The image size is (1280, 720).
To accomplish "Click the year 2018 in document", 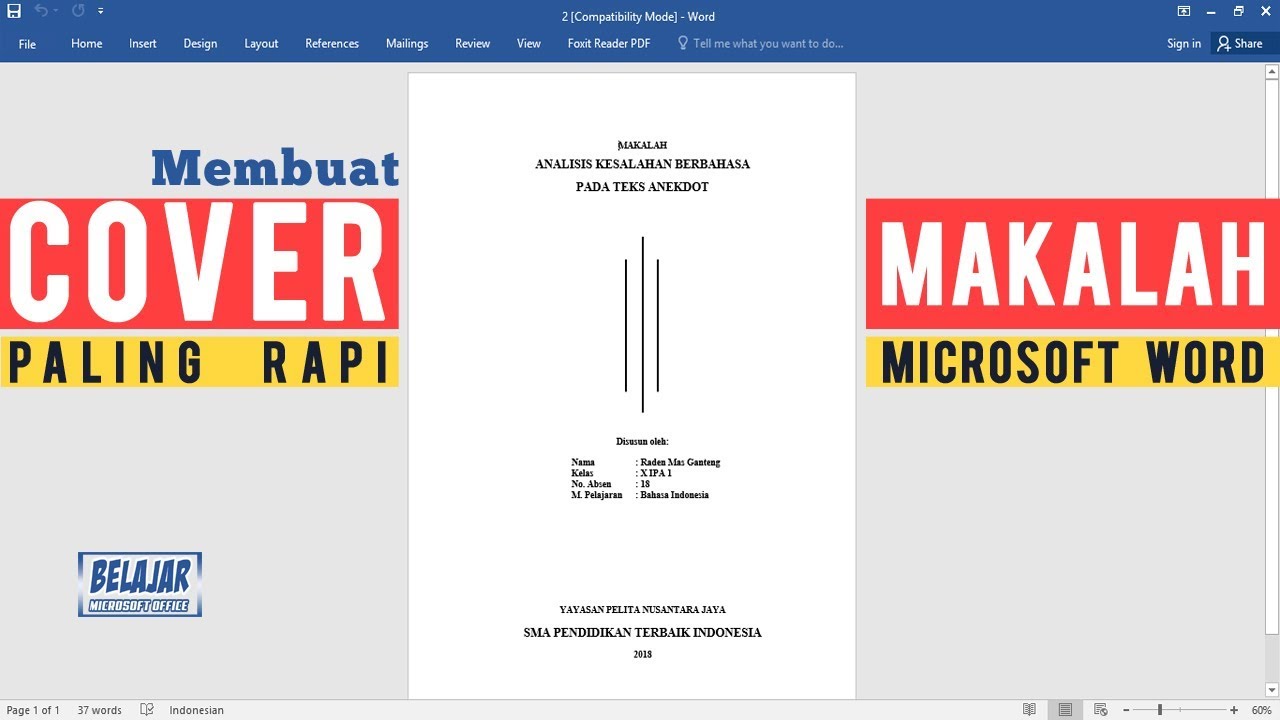I will (642, 654).
